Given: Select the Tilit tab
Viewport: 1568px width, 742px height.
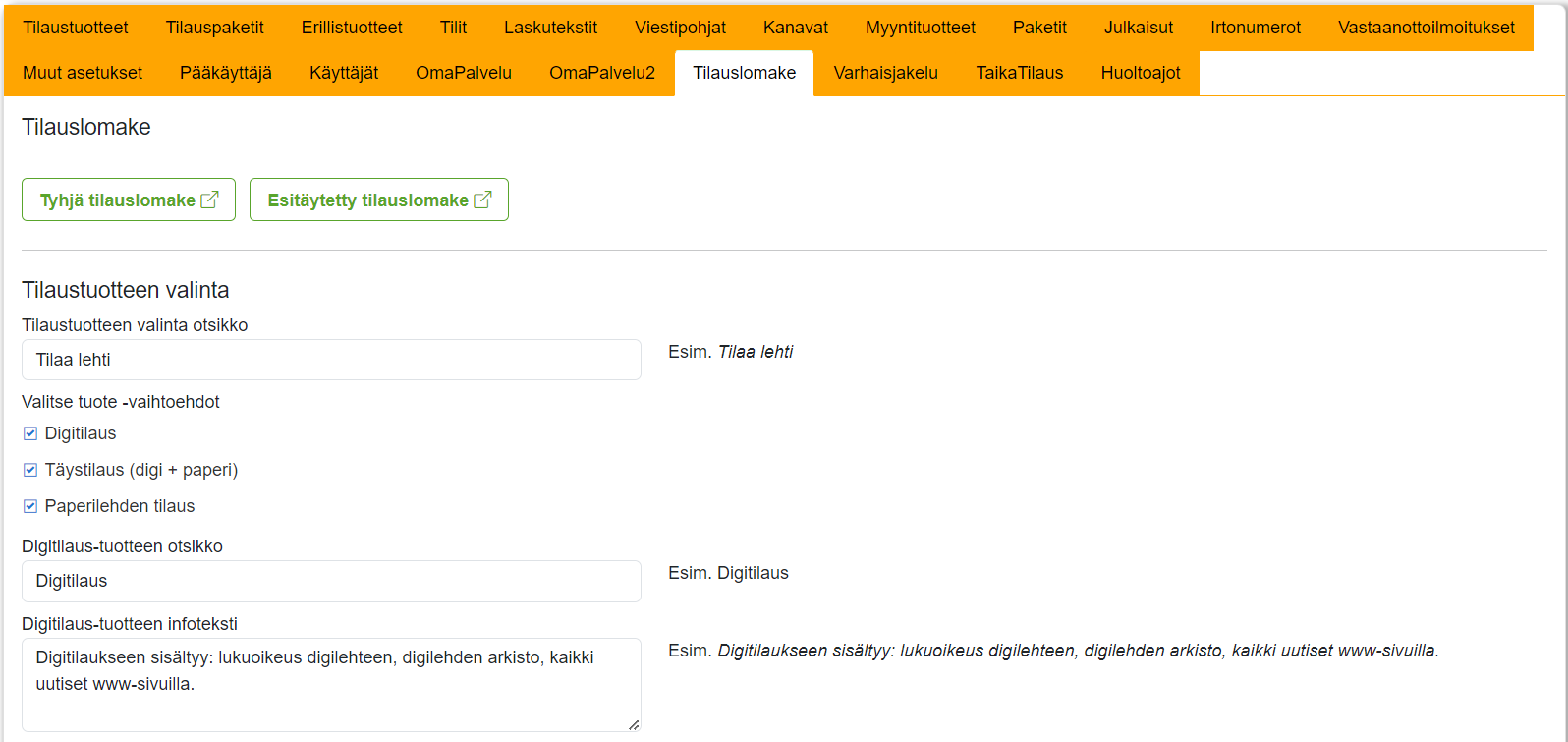Looking at the screenshot, I should click(453, 28).
